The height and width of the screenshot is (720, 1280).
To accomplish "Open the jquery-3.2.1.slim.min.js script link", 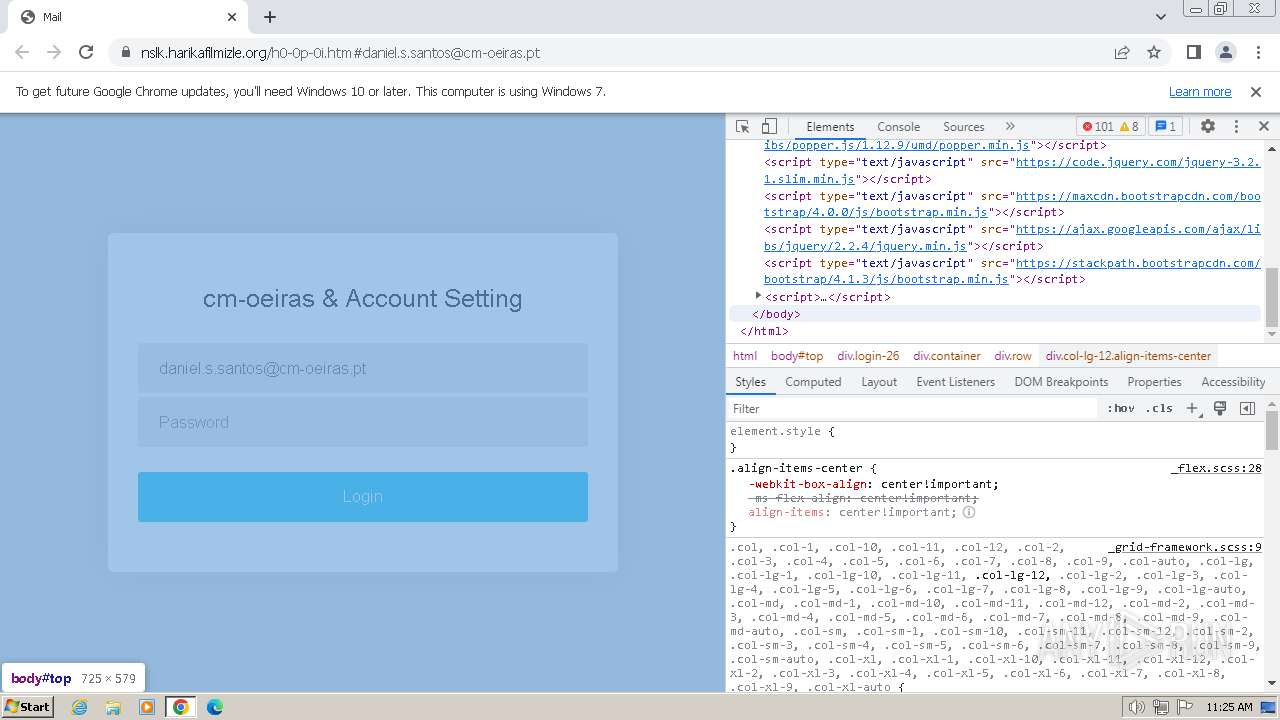I will pos(1012,170).
